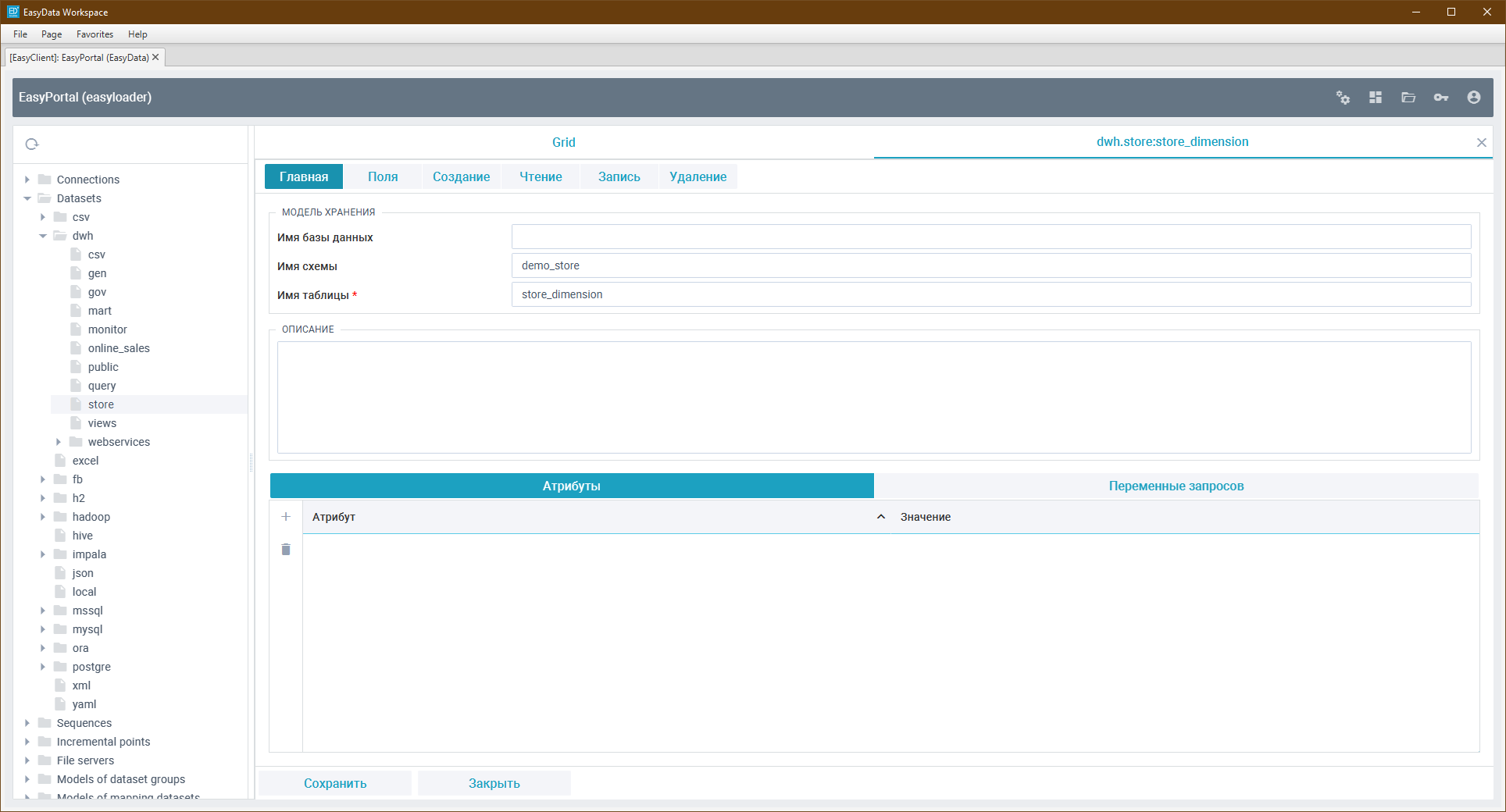Select the xml item in tree
The image size is (1506, 812).
[81, 686]
